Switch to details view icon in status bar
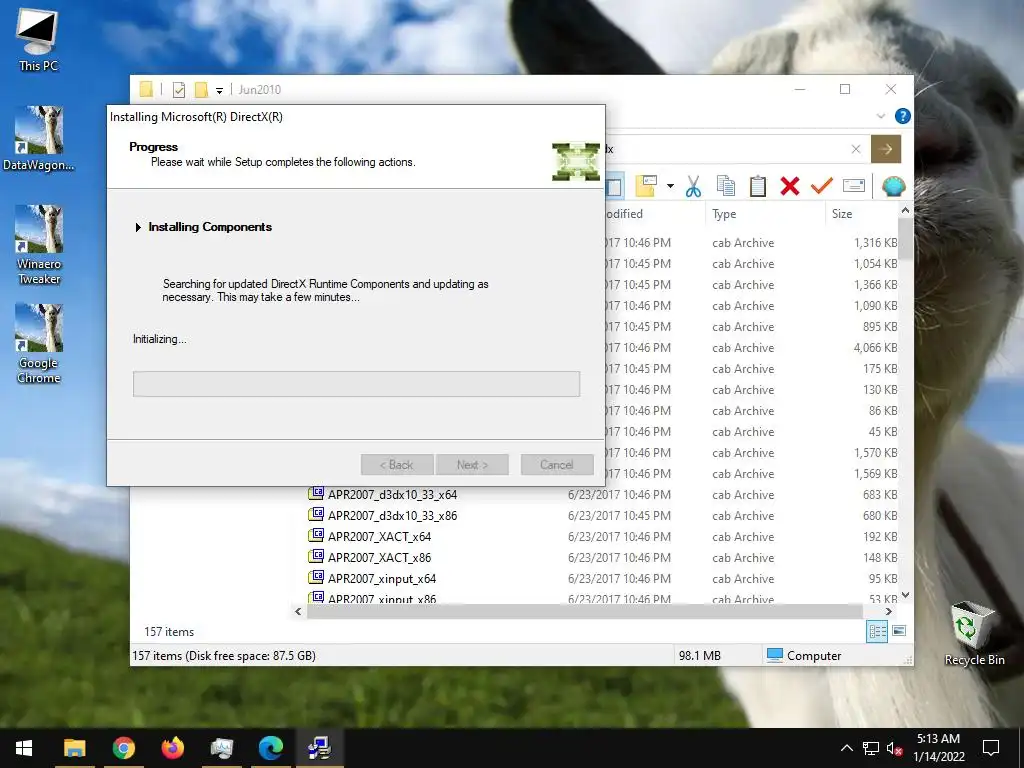 click(877, 631)
